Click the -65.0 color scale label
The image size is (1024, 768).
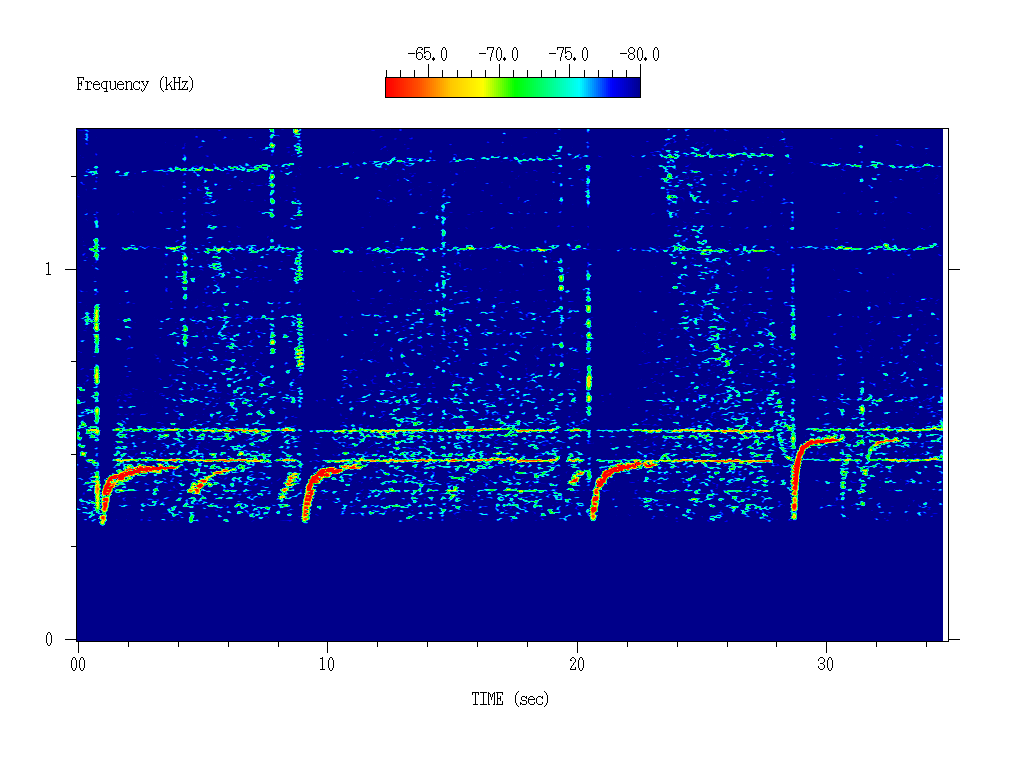[x=427, y=55]
